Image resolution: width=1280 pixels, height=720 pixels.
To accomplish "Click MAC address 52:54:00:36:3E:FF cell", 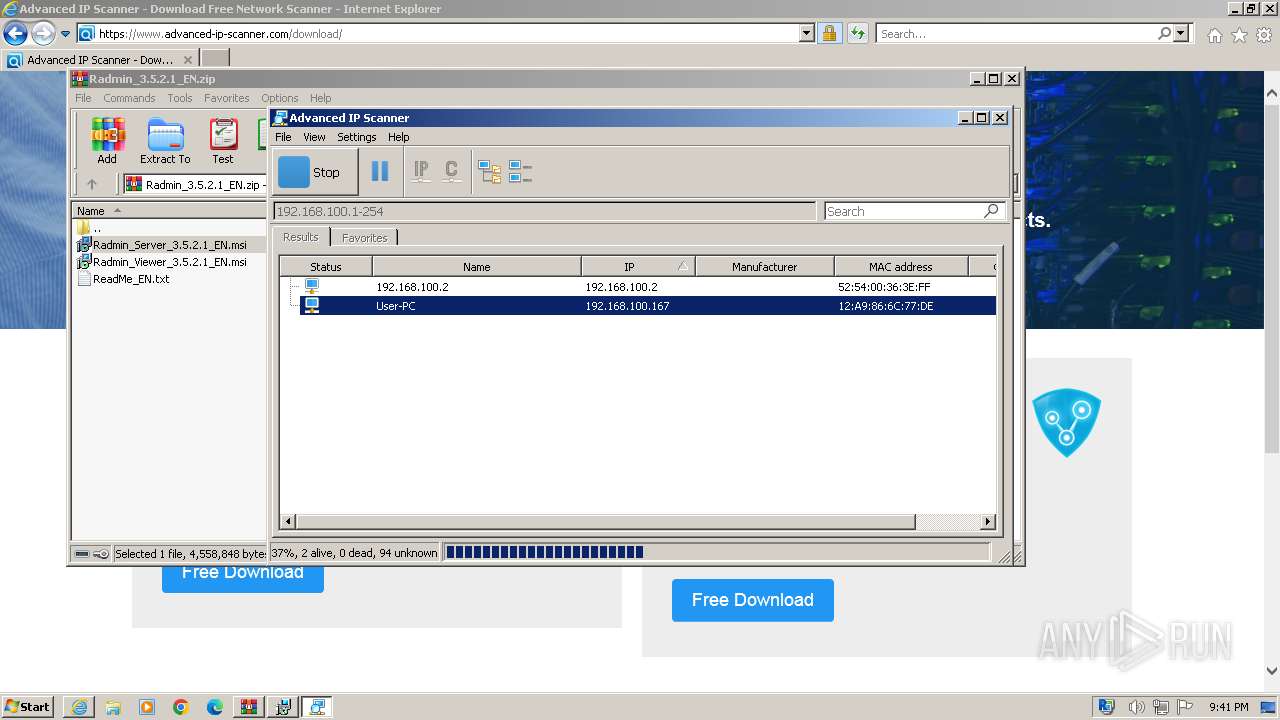I will pos(884,287).
